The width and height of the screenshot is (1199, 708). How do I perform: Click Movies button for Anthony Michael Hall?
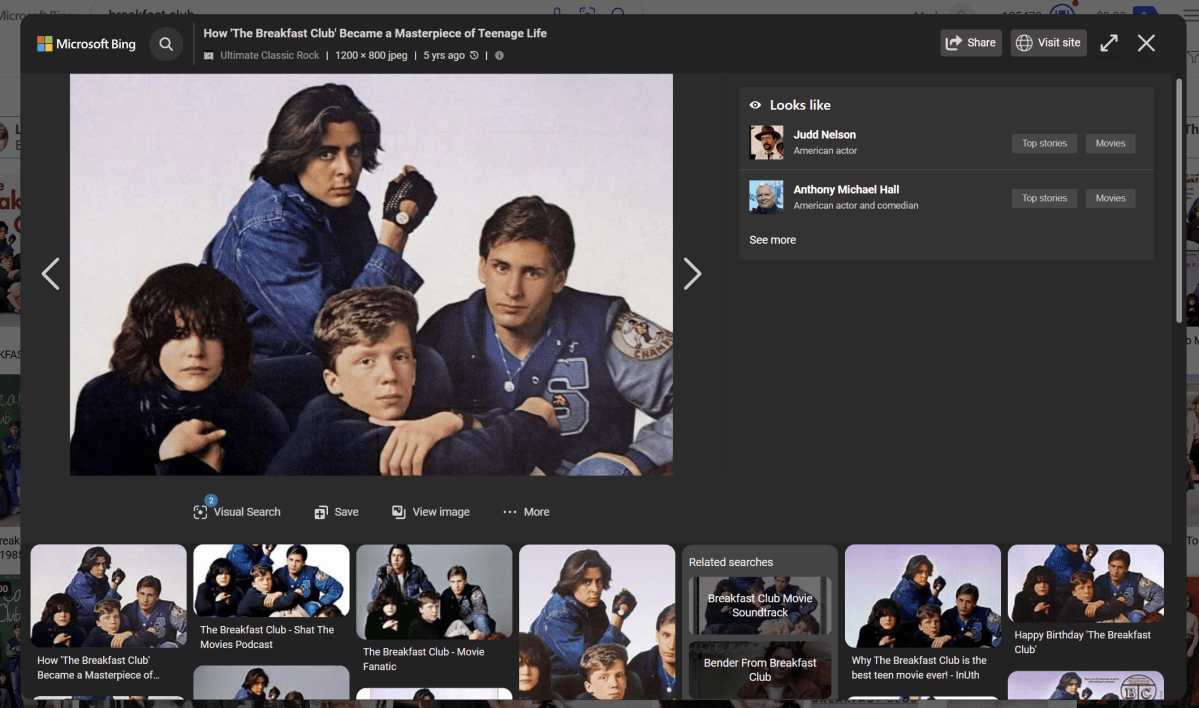1110,198
